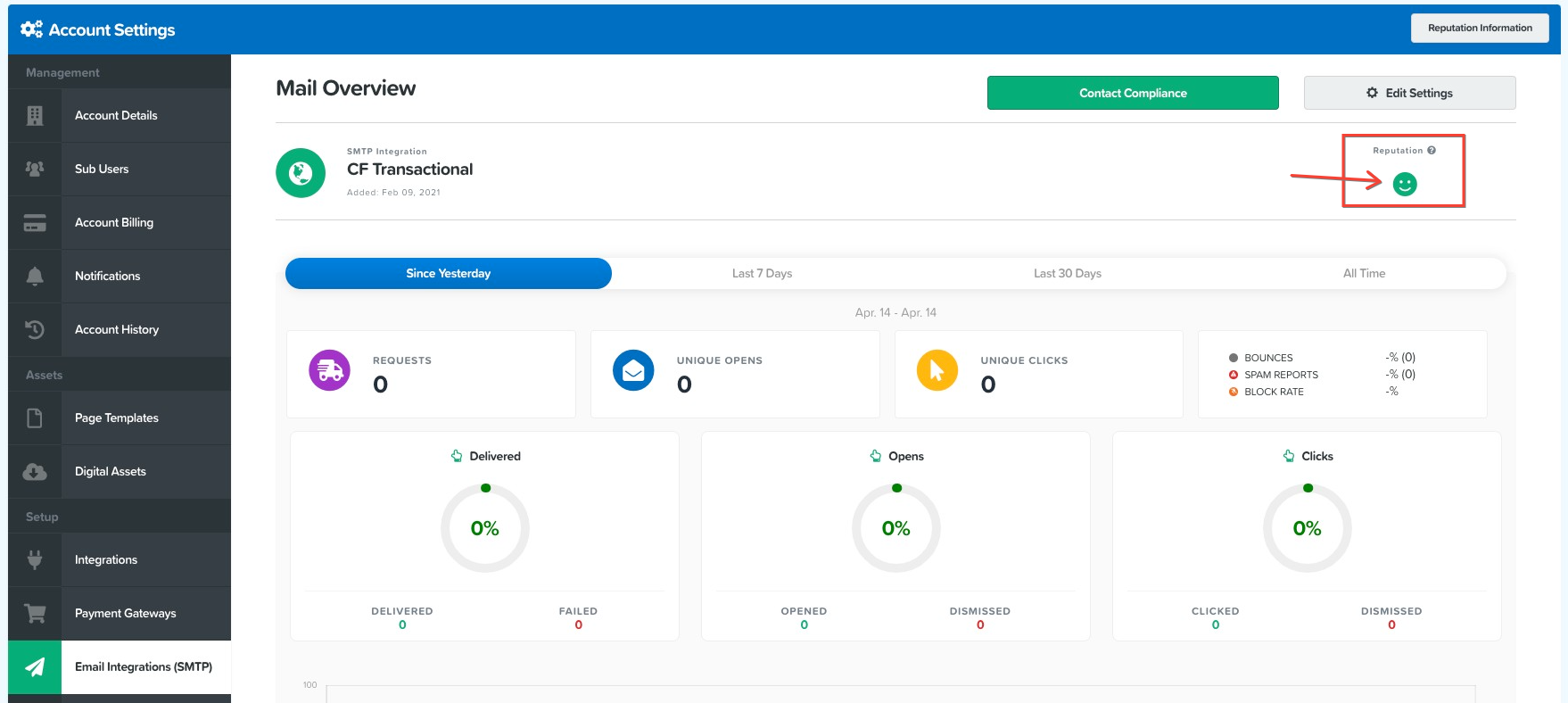Open Page Templates menu item
The height and width of the screenshot is (703, 1568).
click(120, 418)
